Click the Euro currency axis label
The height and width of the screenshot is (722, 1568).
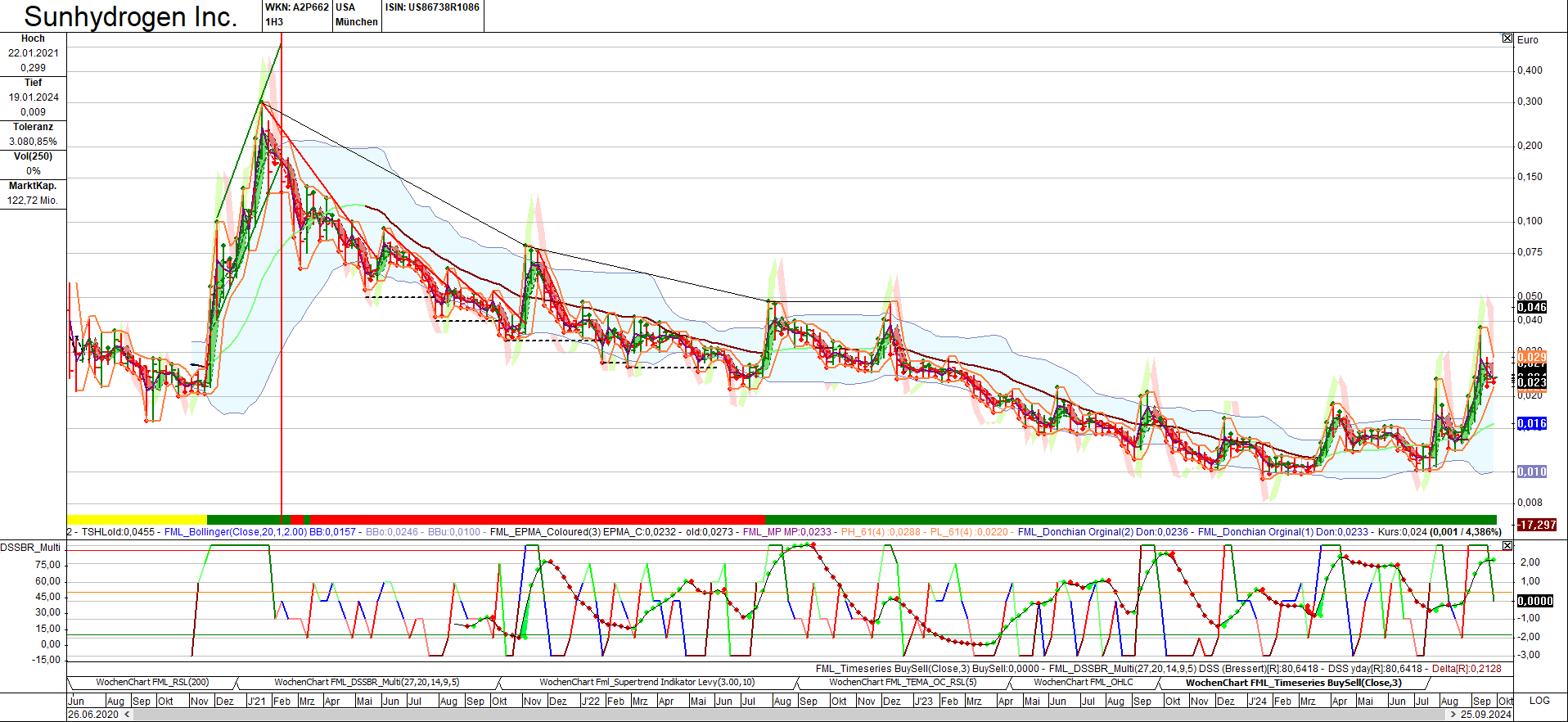pos(1528,40)
